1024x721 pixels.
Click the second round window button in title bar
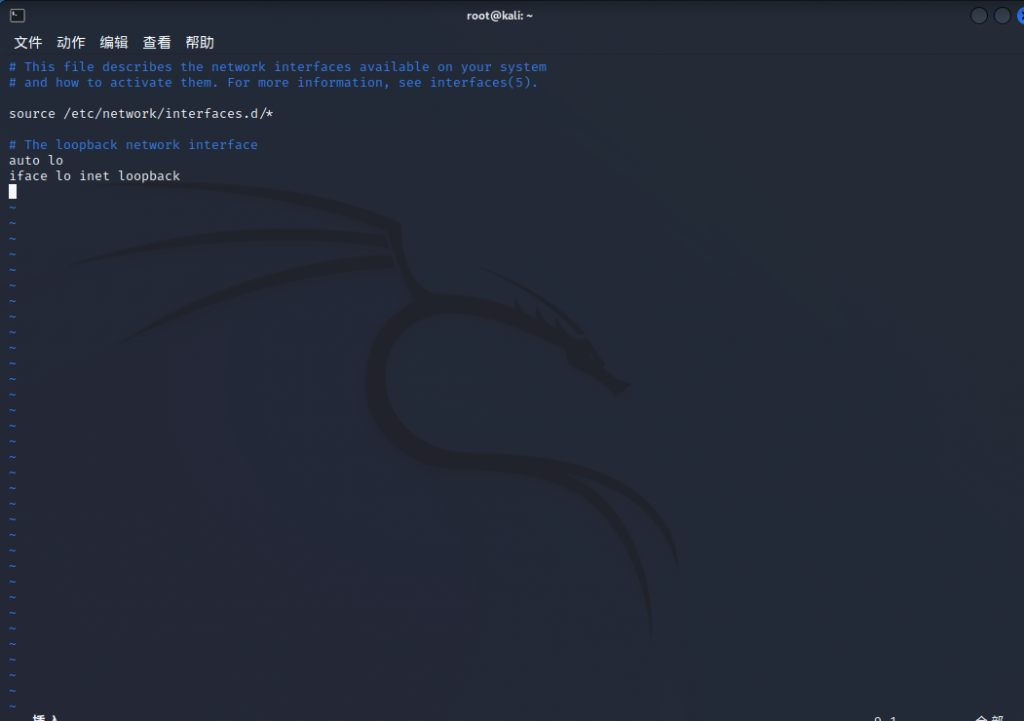click(1002, 16)
